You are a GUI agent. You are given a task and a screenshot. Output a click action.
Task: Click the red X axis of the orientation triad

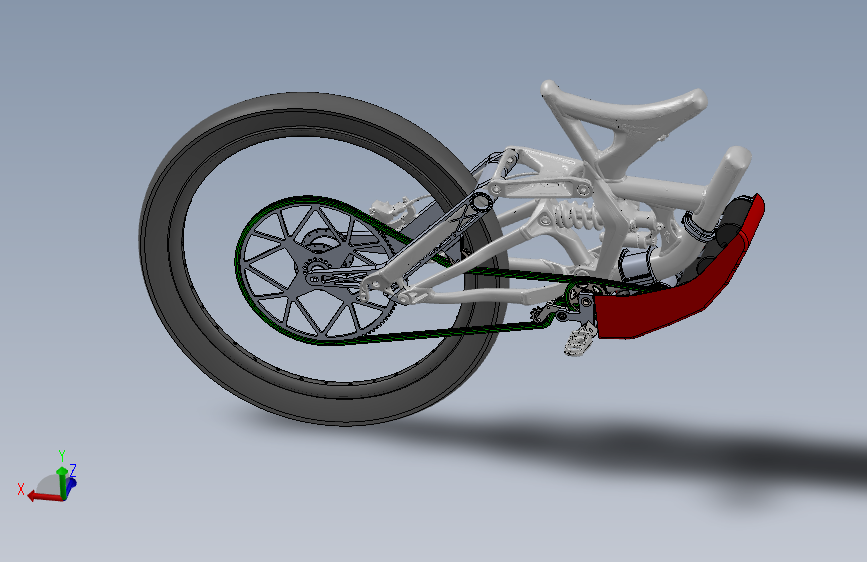(x=45, y=497)
